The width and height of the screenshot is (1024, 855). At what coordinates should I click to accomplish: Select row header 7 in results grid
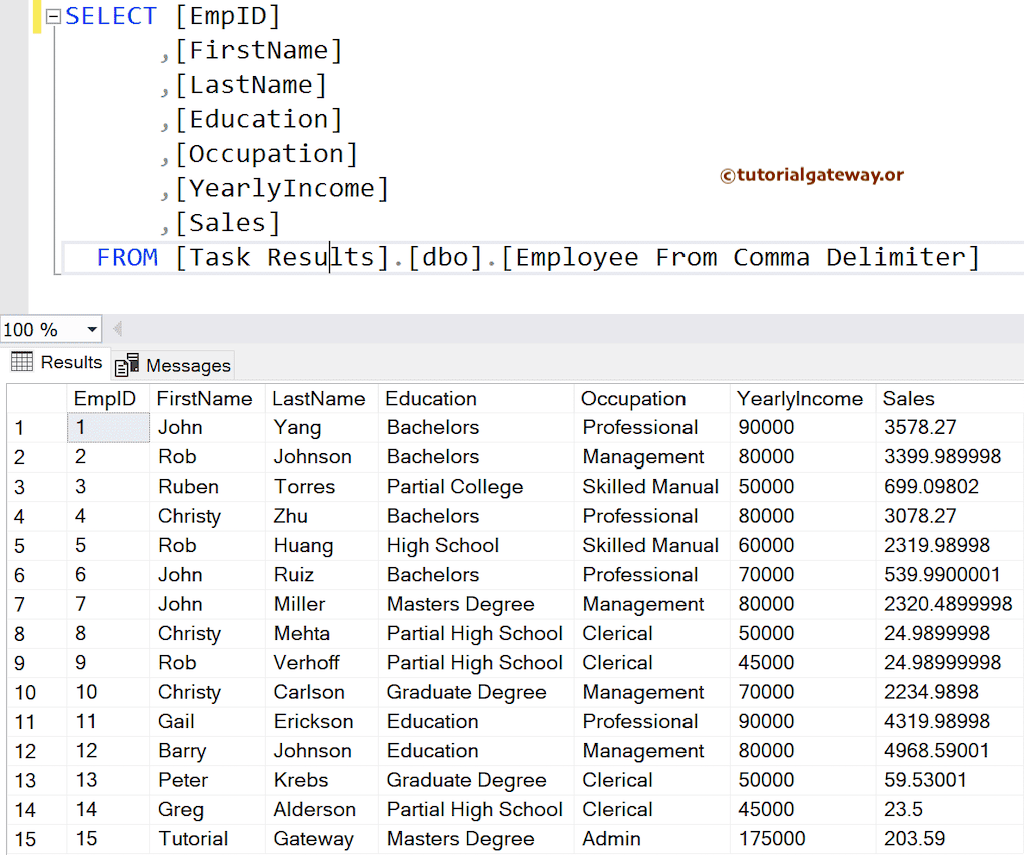tap(37, 604)
